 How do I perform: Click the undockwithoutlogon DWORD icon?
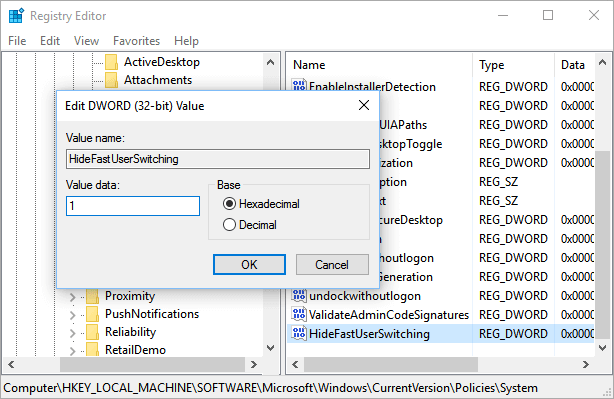[x=299, y=296]
